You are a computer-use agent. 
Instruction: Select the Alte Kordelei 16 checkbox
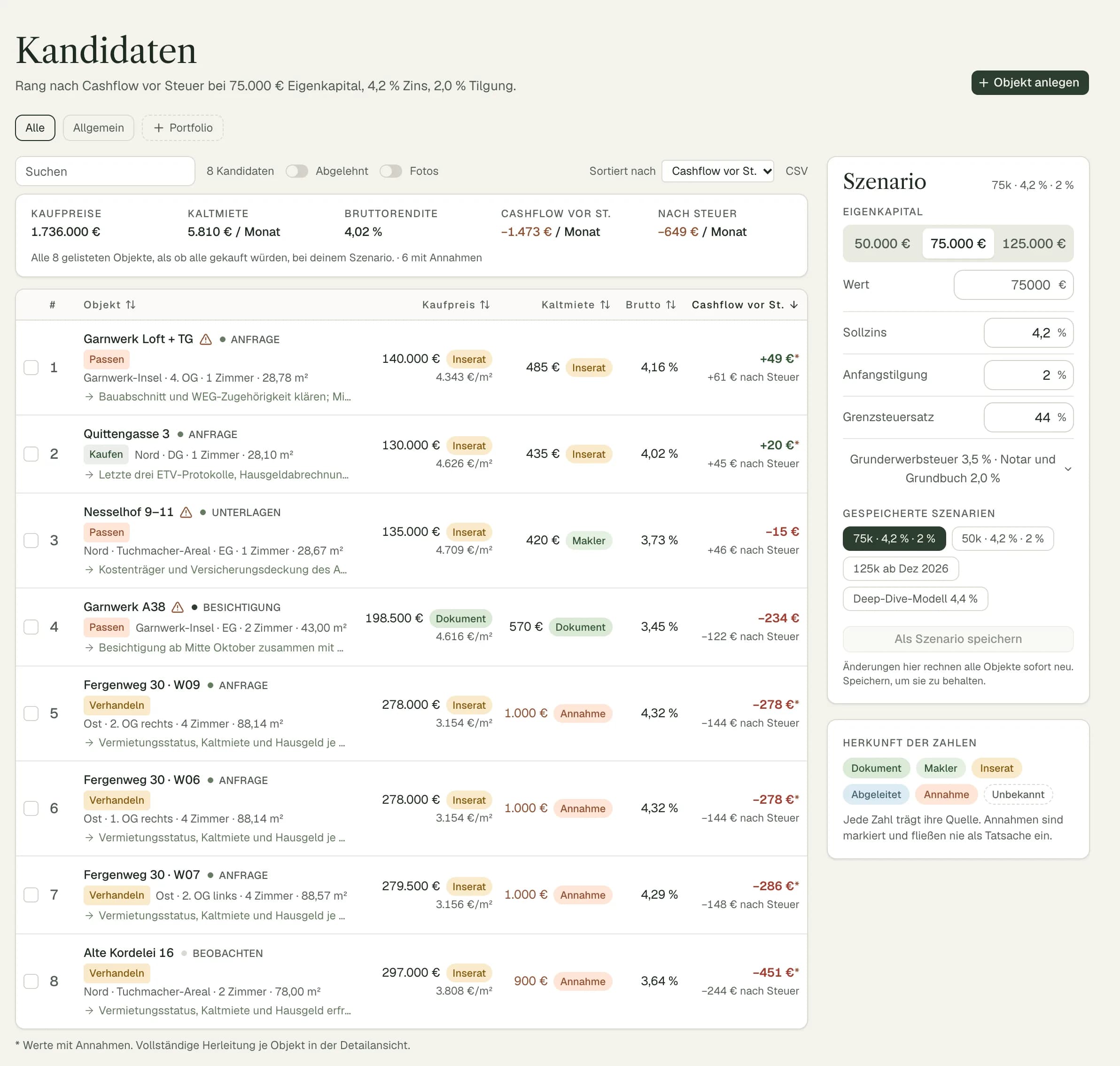[31, 981]
